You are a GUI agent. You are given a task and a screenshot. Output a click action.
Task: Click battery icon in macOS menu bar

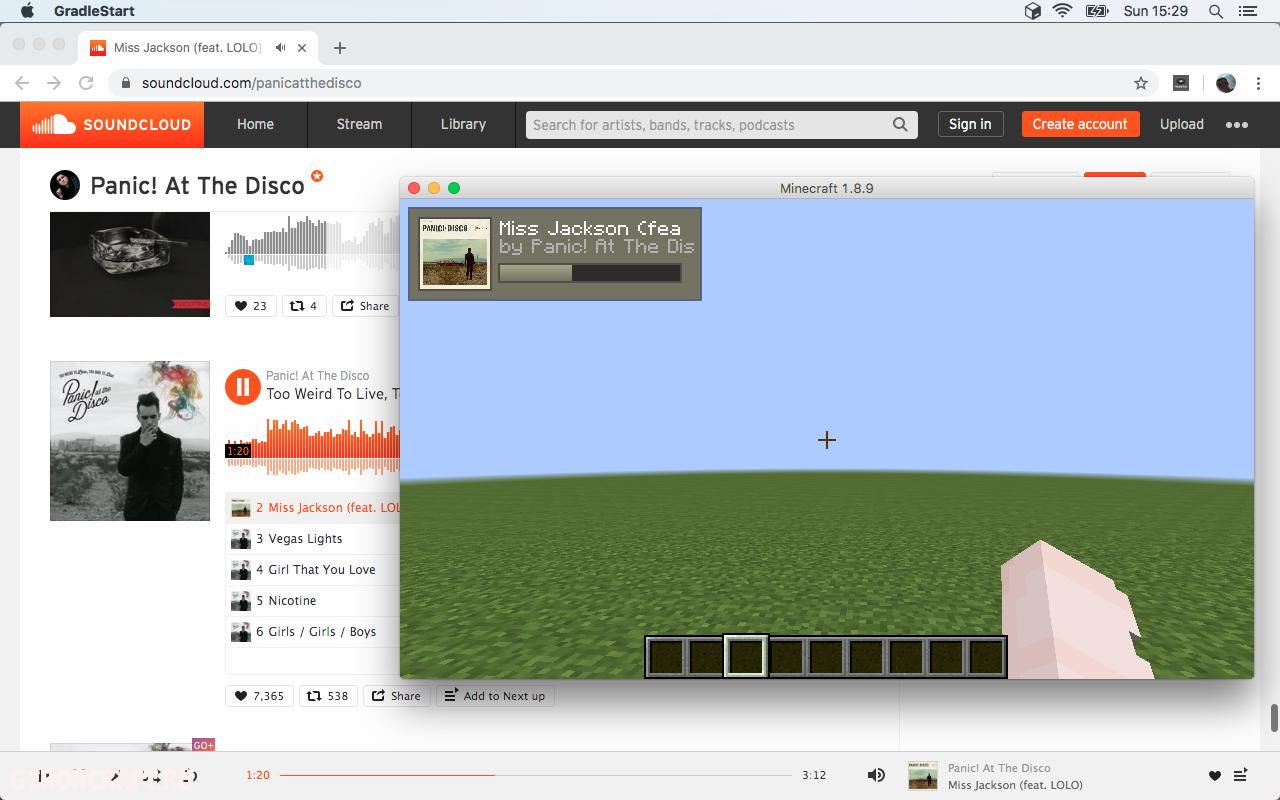(x=1096, y=11)
